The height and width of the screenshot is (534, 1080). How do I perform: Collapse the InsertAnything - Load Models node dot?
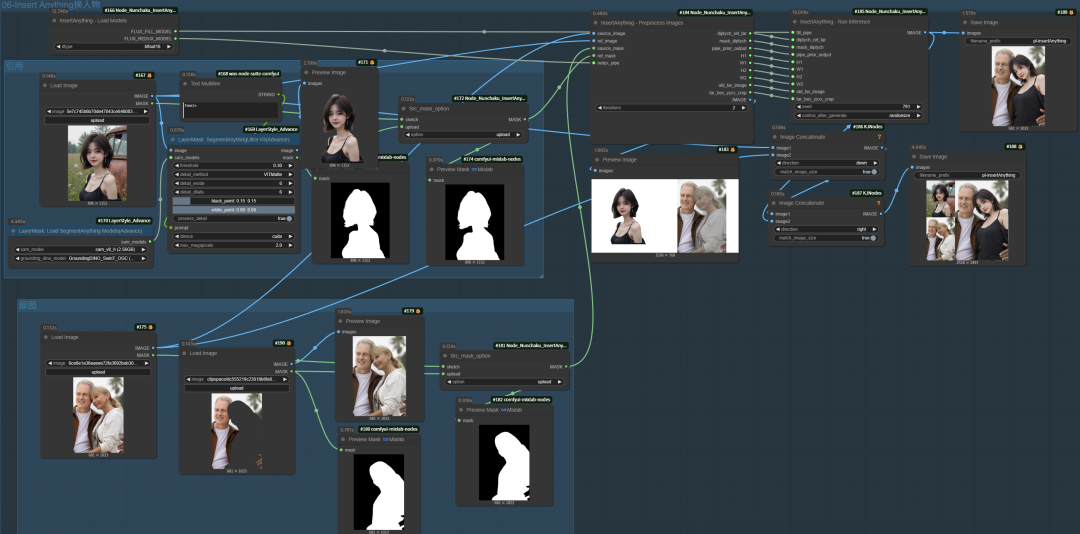tap(55, 20)
